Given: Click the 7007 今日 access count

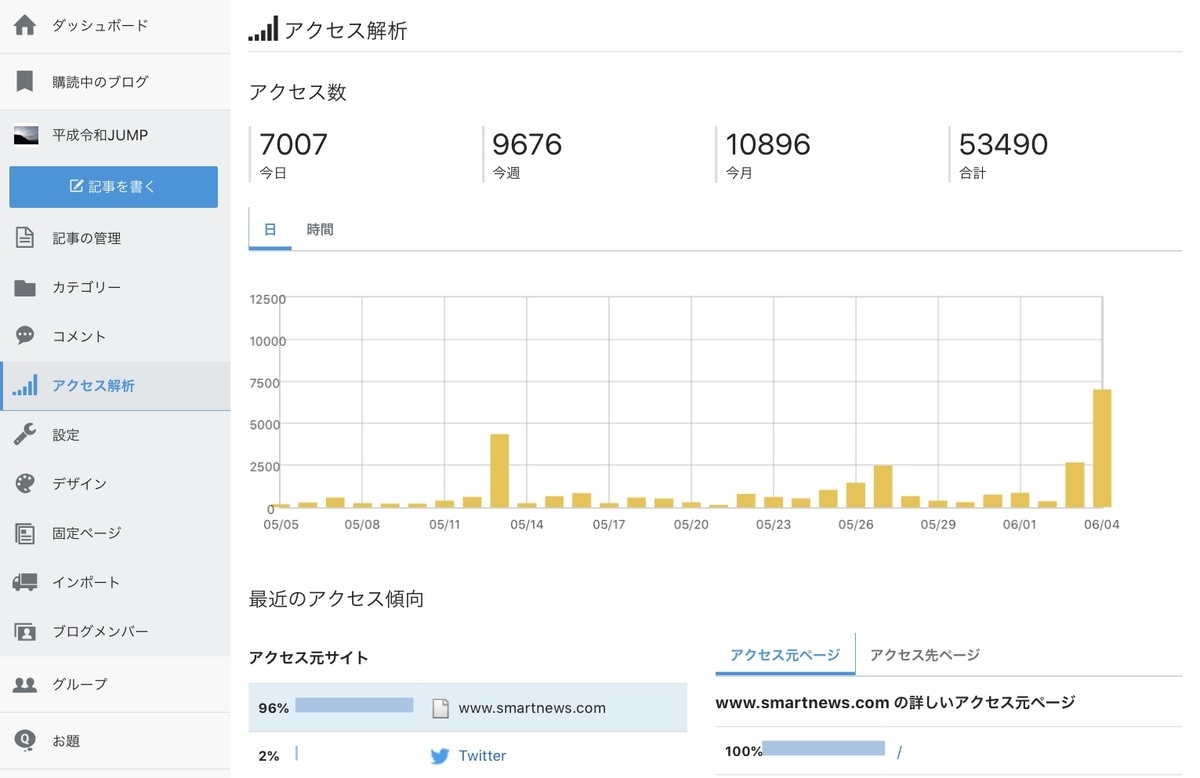Looking at the screenshot, I should point(293,144).
